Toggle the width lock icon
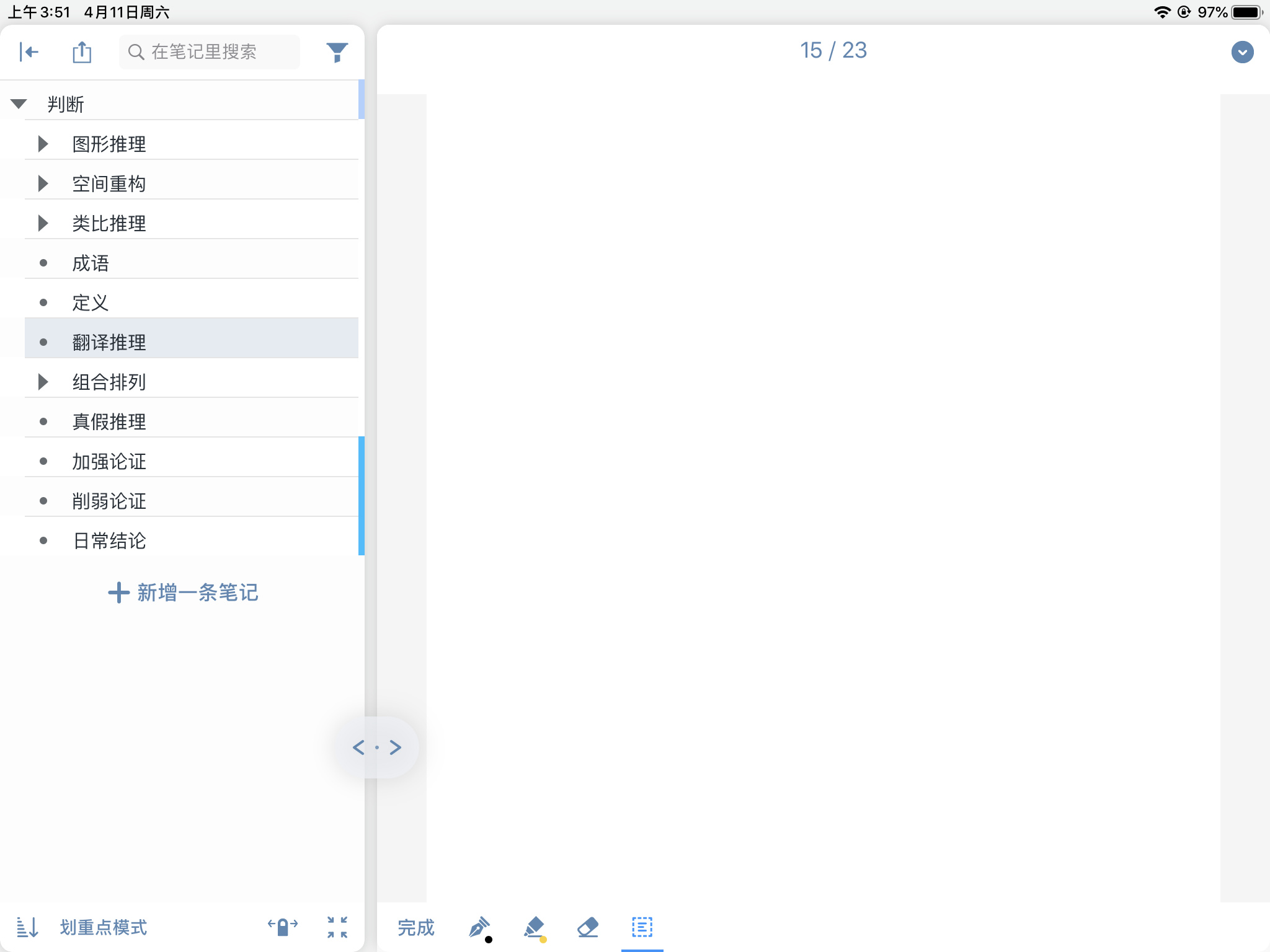The image size is (1270, 952). tap(283, 927)
